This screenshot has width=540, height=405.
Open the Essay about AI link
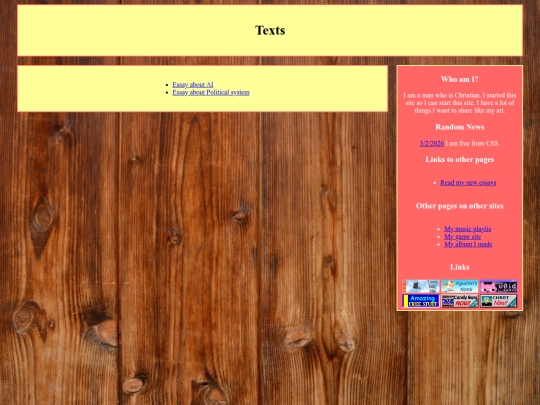(193, 84)
